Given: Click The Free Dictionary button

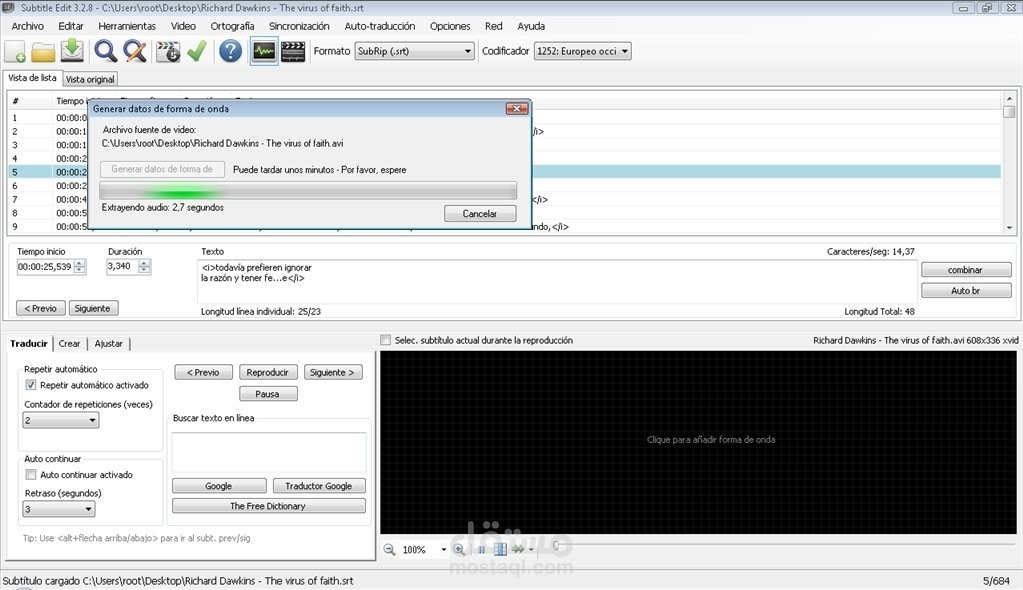Looking at the screenshot, I should pos(268,506).
